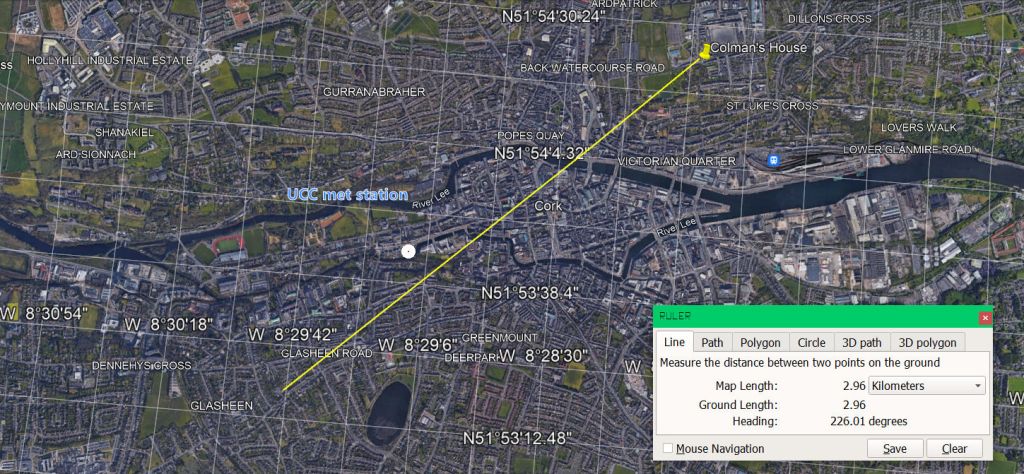
Task: Switch to the Path tab
Action: tap(712, 343)
